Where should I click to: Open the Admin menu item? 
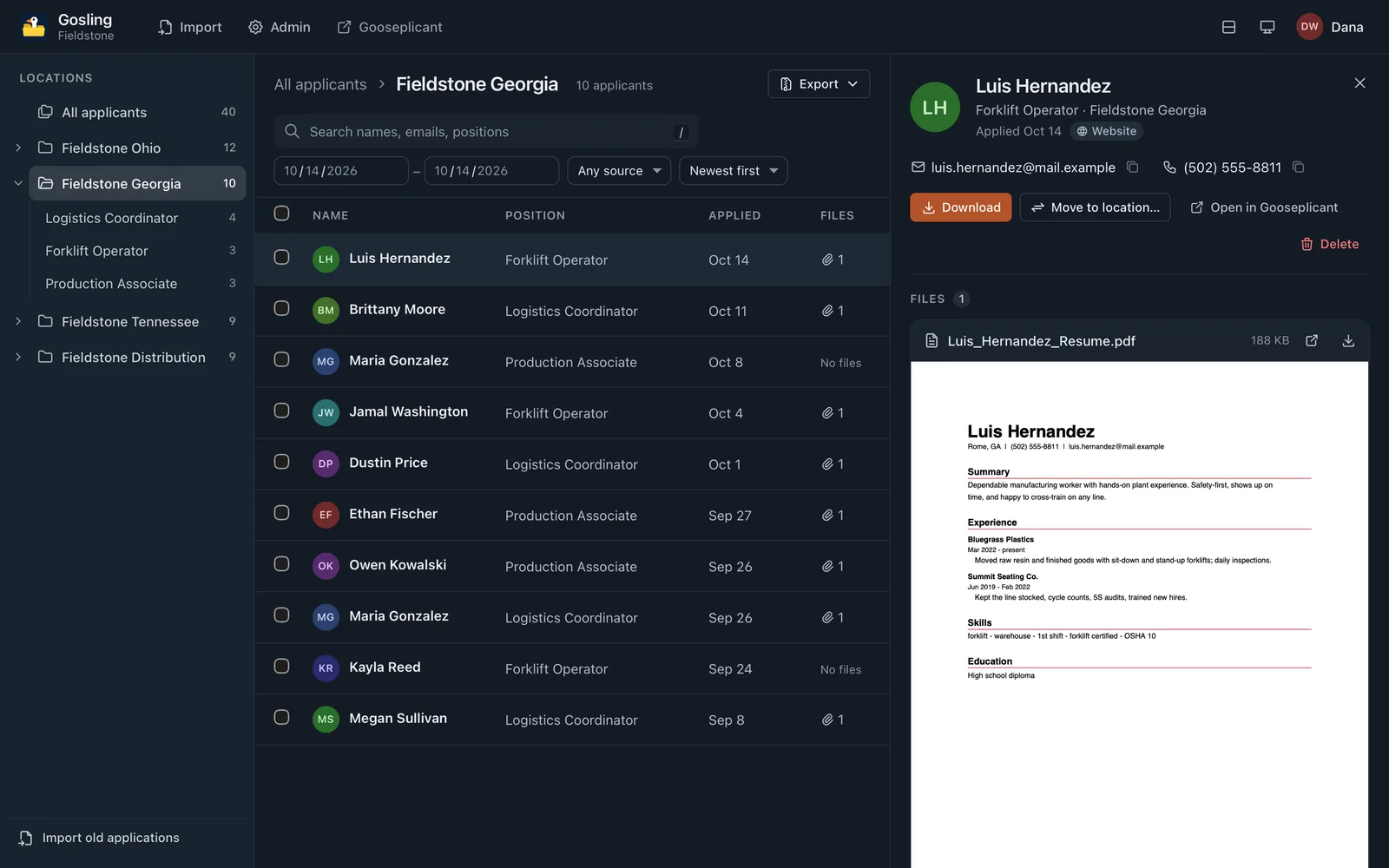click(x=280, y=27)
